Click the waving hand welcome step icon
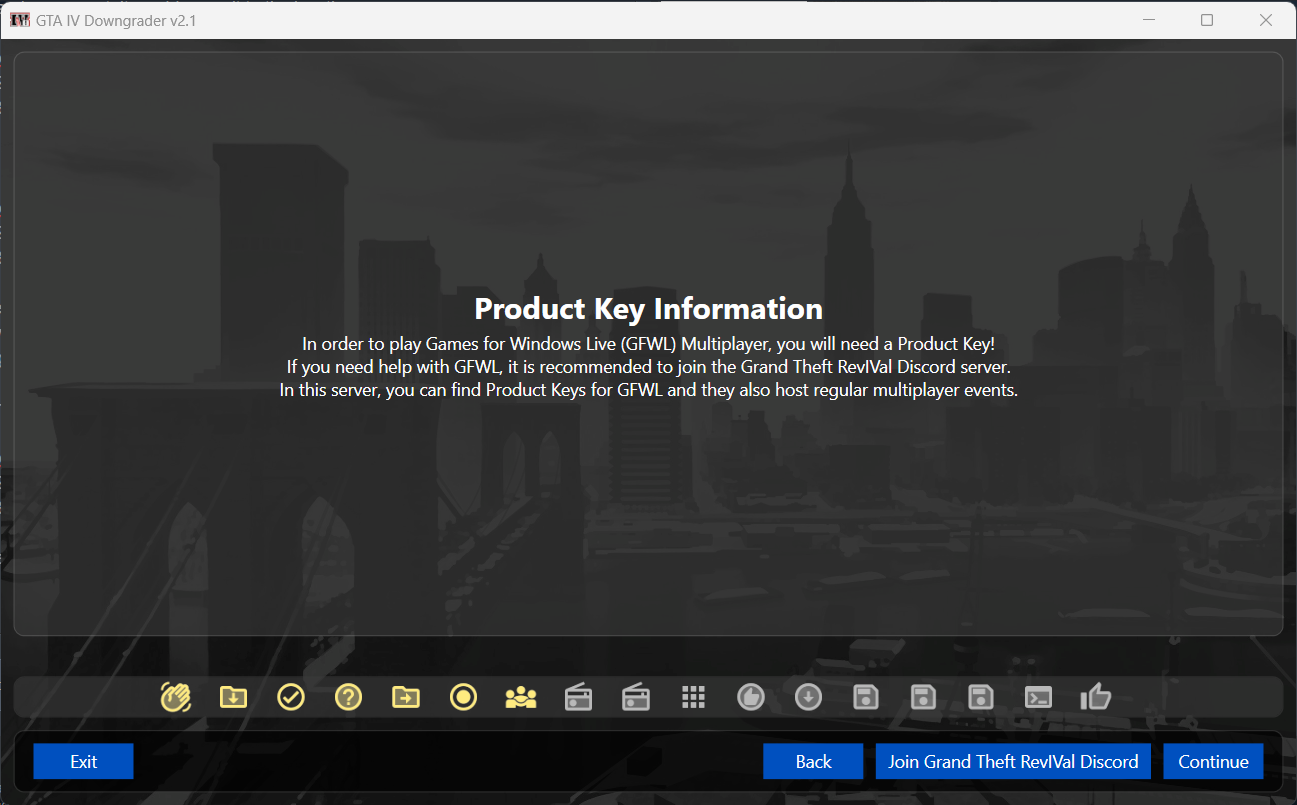The width and height of the screenshot is (1297, 805). point(176,697)
